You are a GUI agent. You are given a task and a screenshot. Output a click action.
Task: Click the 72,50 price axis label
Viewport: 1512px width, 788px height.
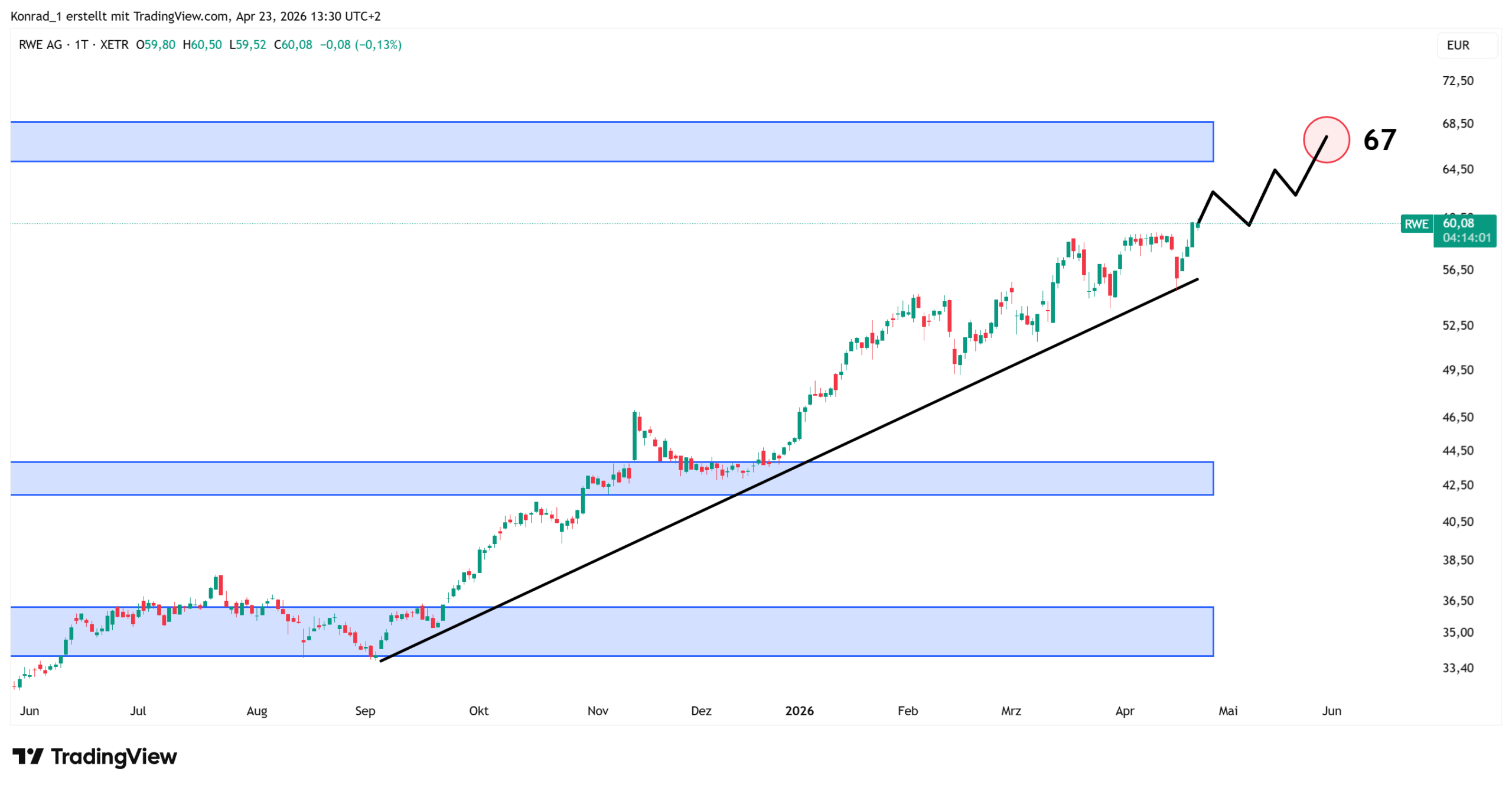(1458, 81)
